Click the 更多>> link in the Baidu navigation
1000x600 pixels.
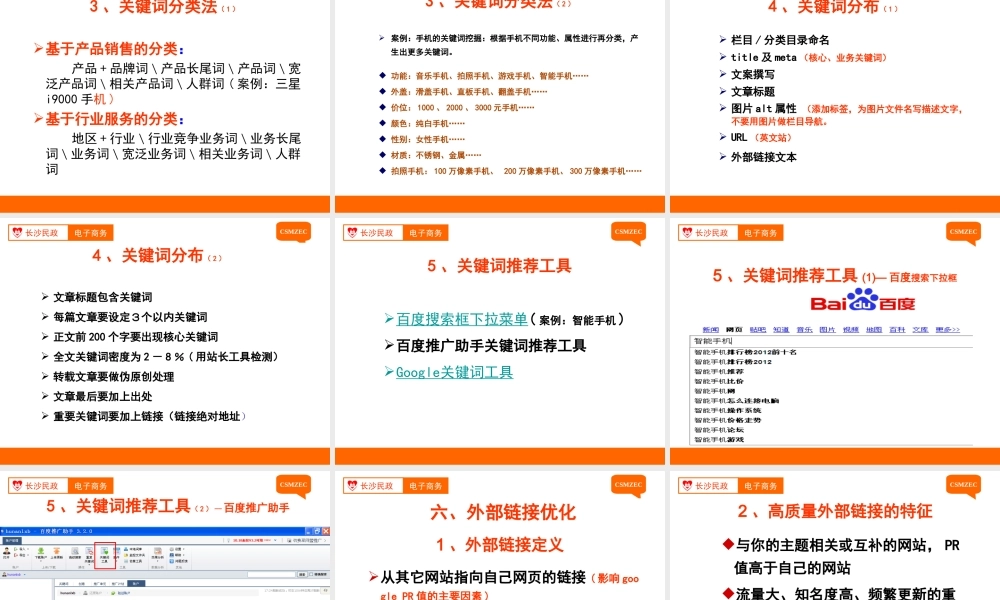946,329
